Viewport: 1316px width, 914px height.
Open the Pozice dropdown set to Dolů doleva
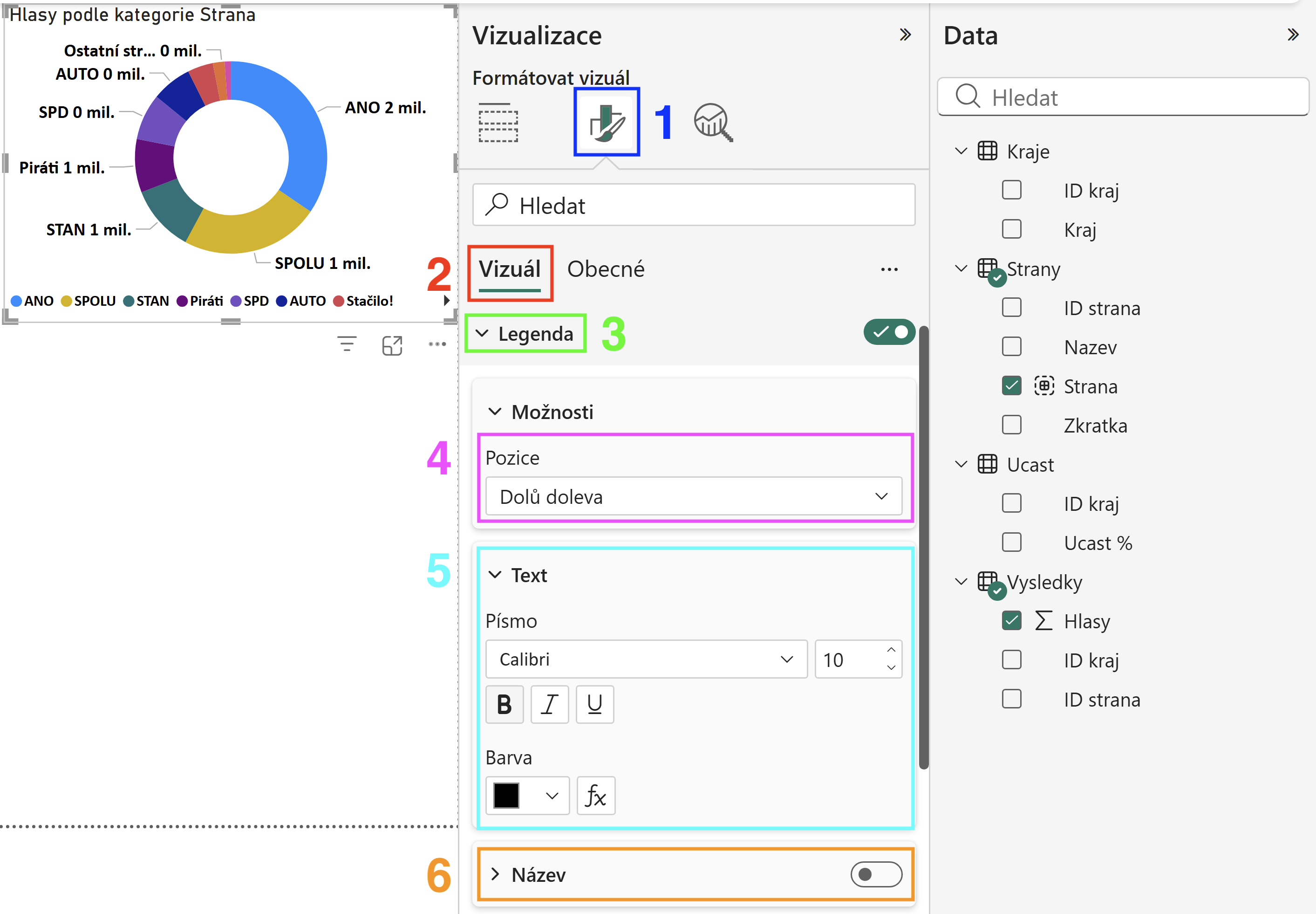click(x=694, y=496)
